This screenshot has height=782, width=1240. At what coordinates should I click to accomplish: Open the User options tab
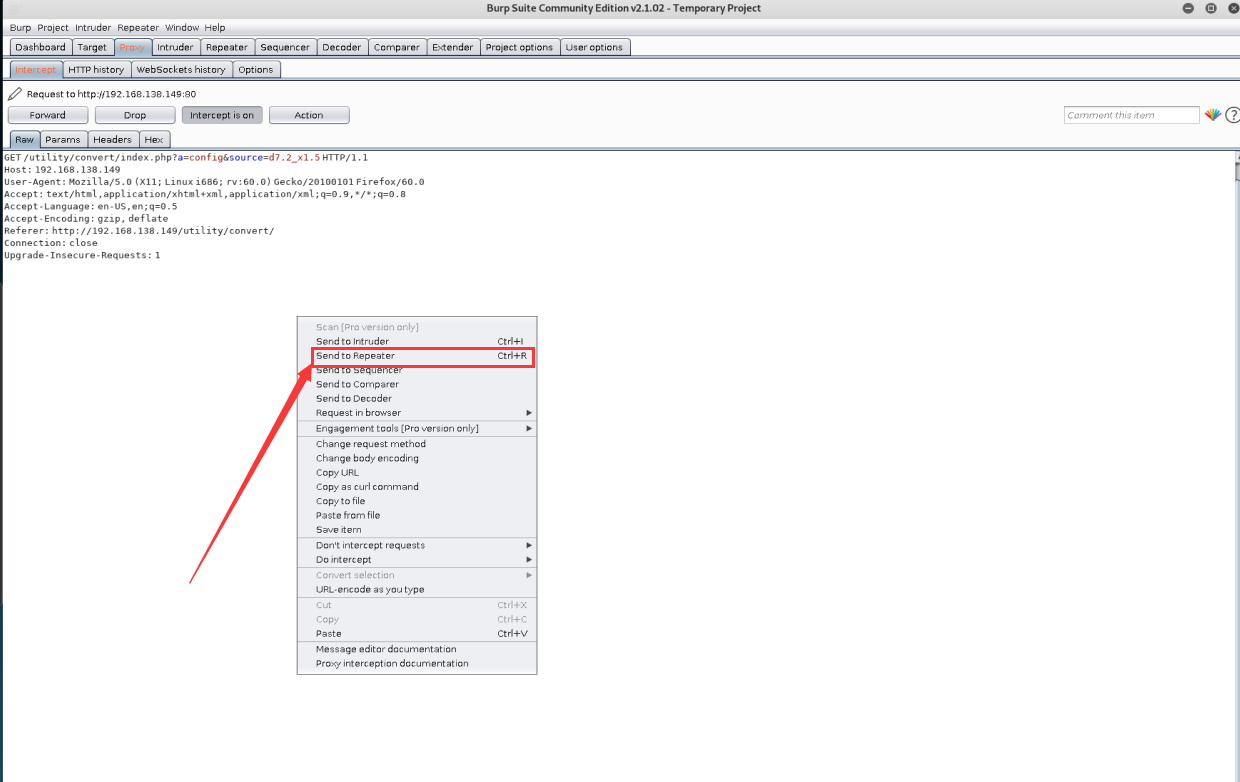[594, 47]
